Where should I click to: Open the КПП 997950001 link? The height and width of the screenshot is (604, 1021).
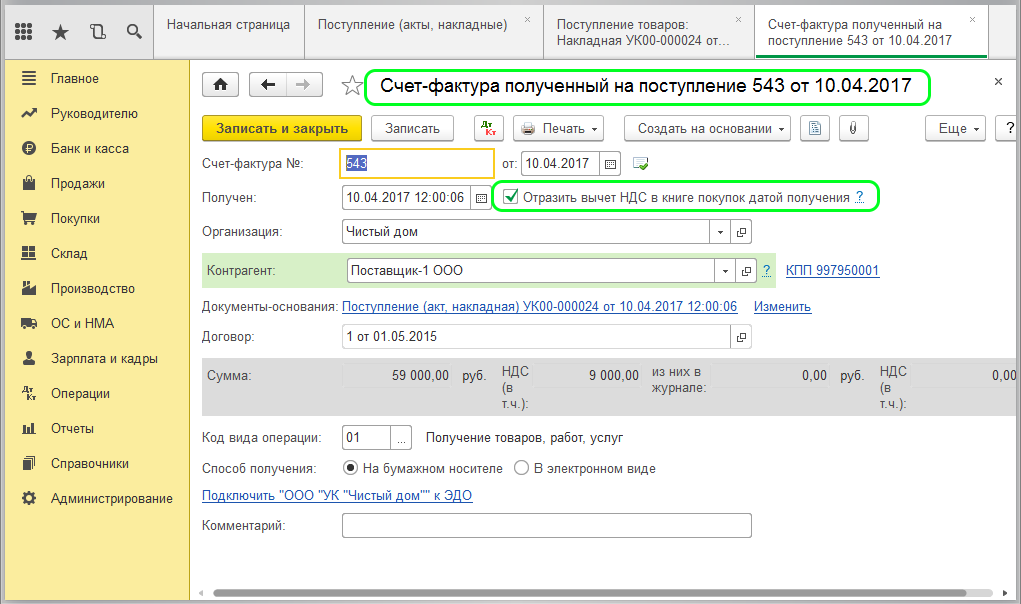[x=832, y=271]
